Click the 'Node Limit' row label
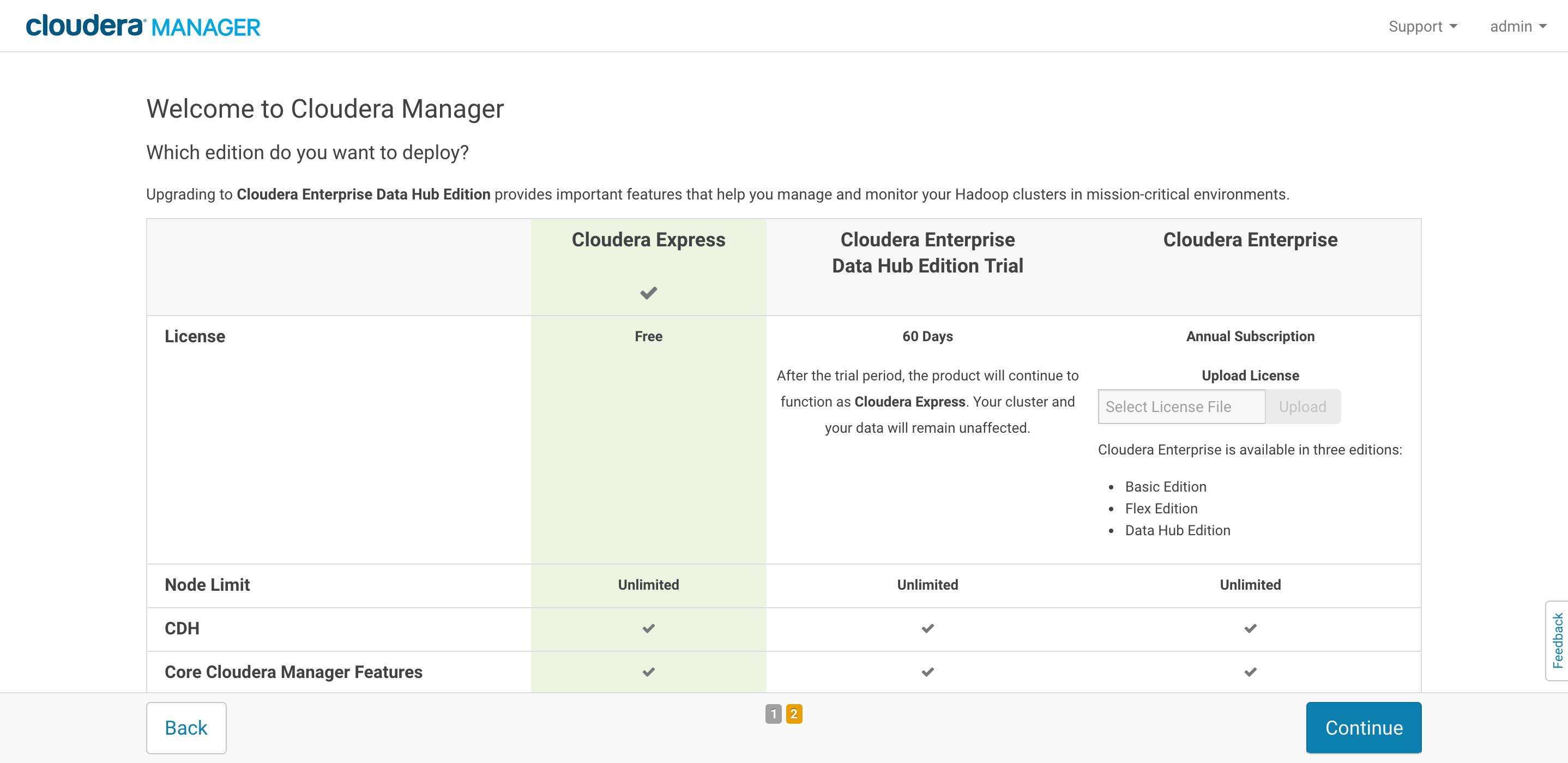The width and height of the screenshot is (1568, 763). (x=207, y=585)
